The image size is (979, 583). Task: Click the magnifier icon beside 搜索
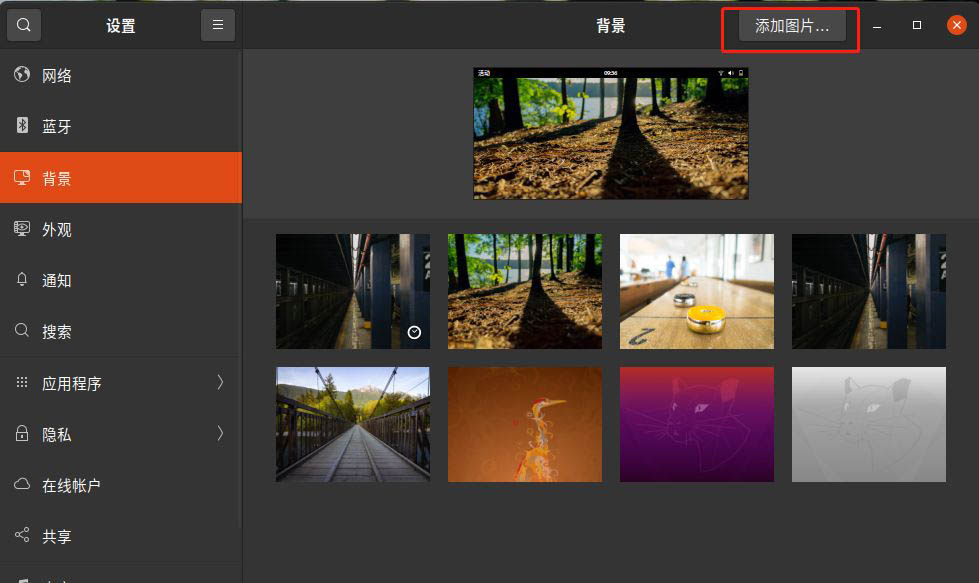(22, 331)
